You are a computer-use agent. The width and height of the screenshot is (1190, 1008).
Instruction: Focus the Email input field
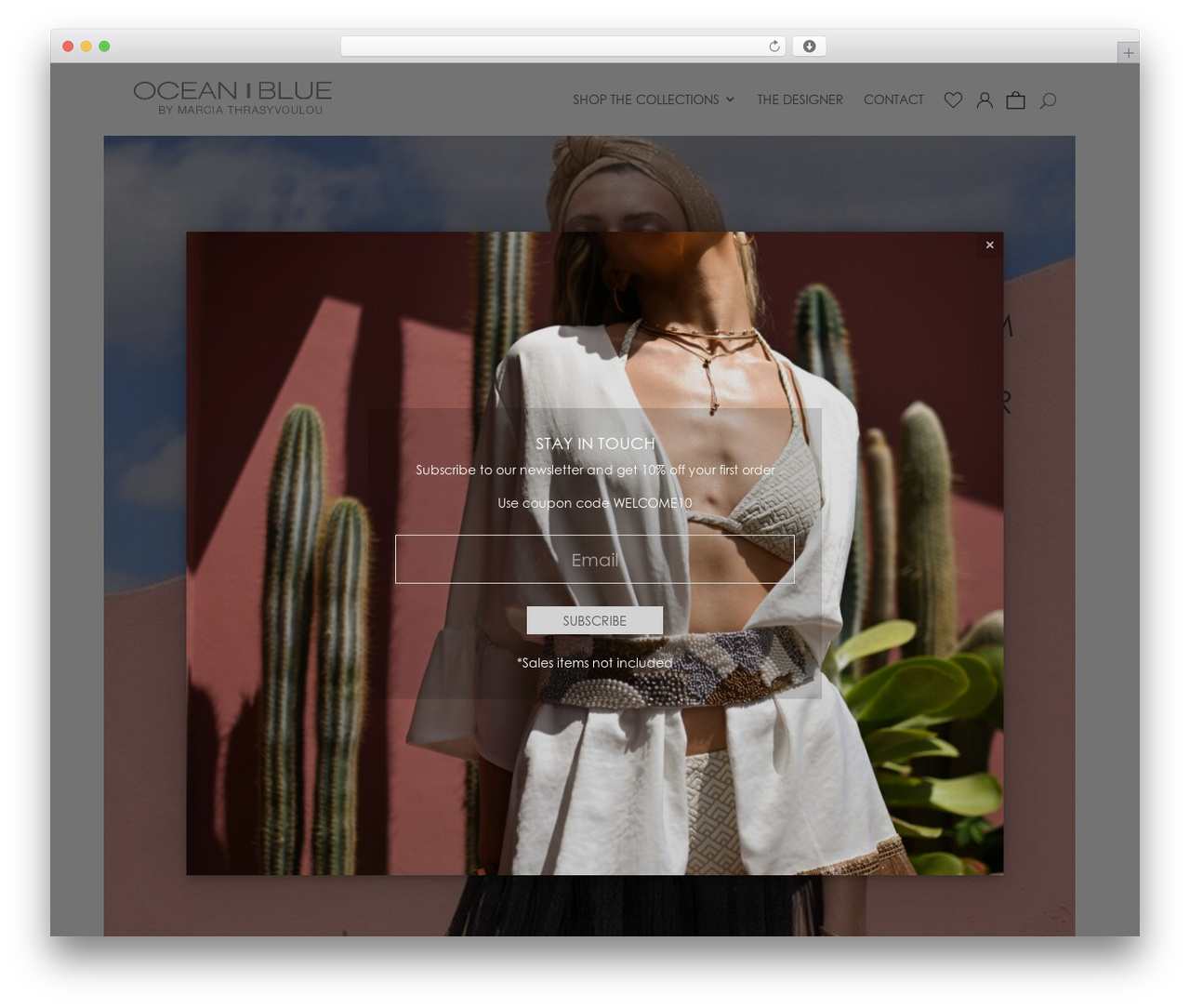(595, 559)
